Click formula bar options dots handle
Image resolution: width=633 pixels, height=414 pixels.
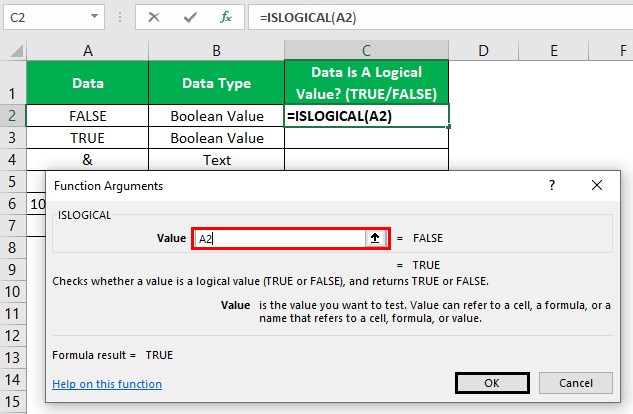tap(120, 17)
